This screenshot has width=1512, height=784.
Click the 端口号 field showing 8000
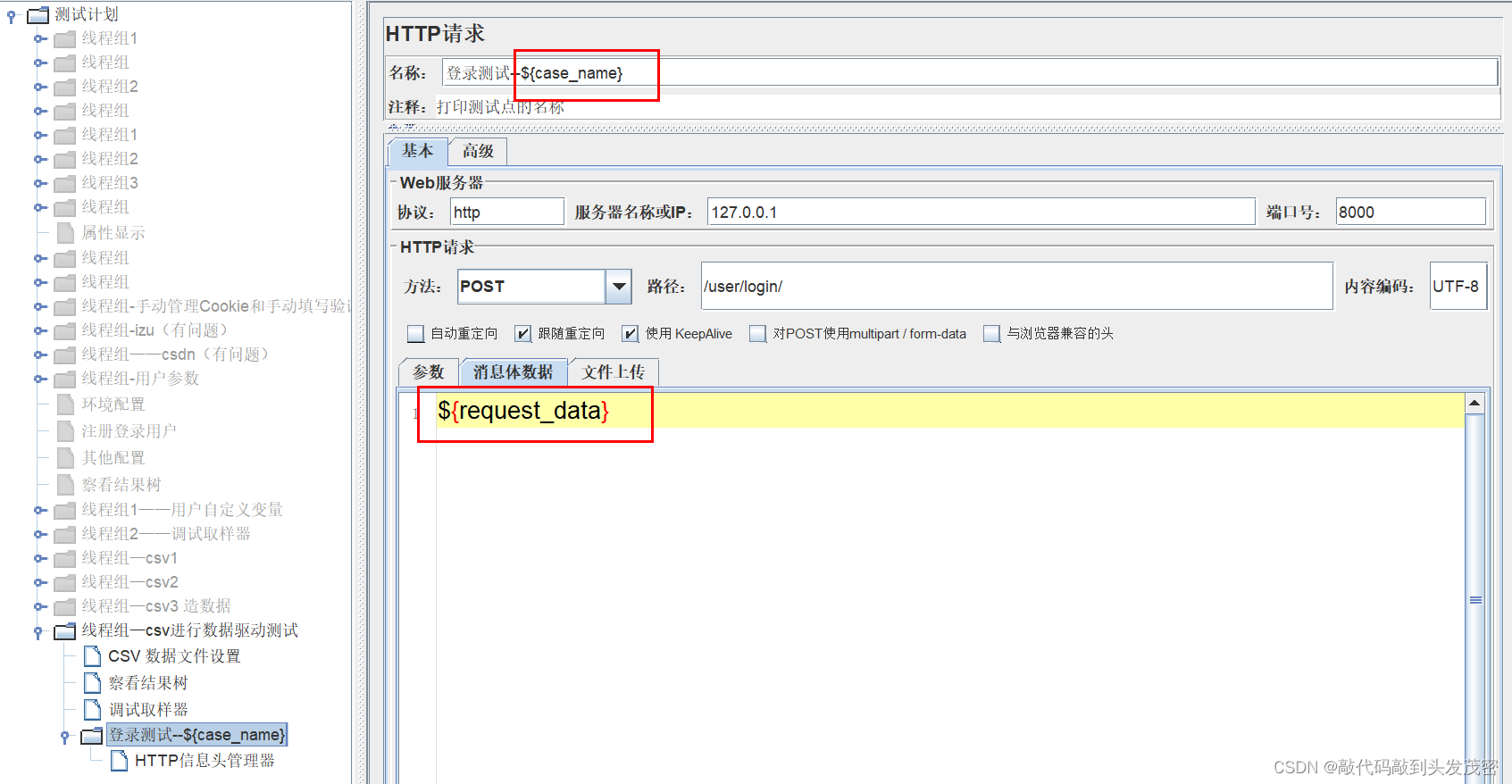tap(1411, 213)
